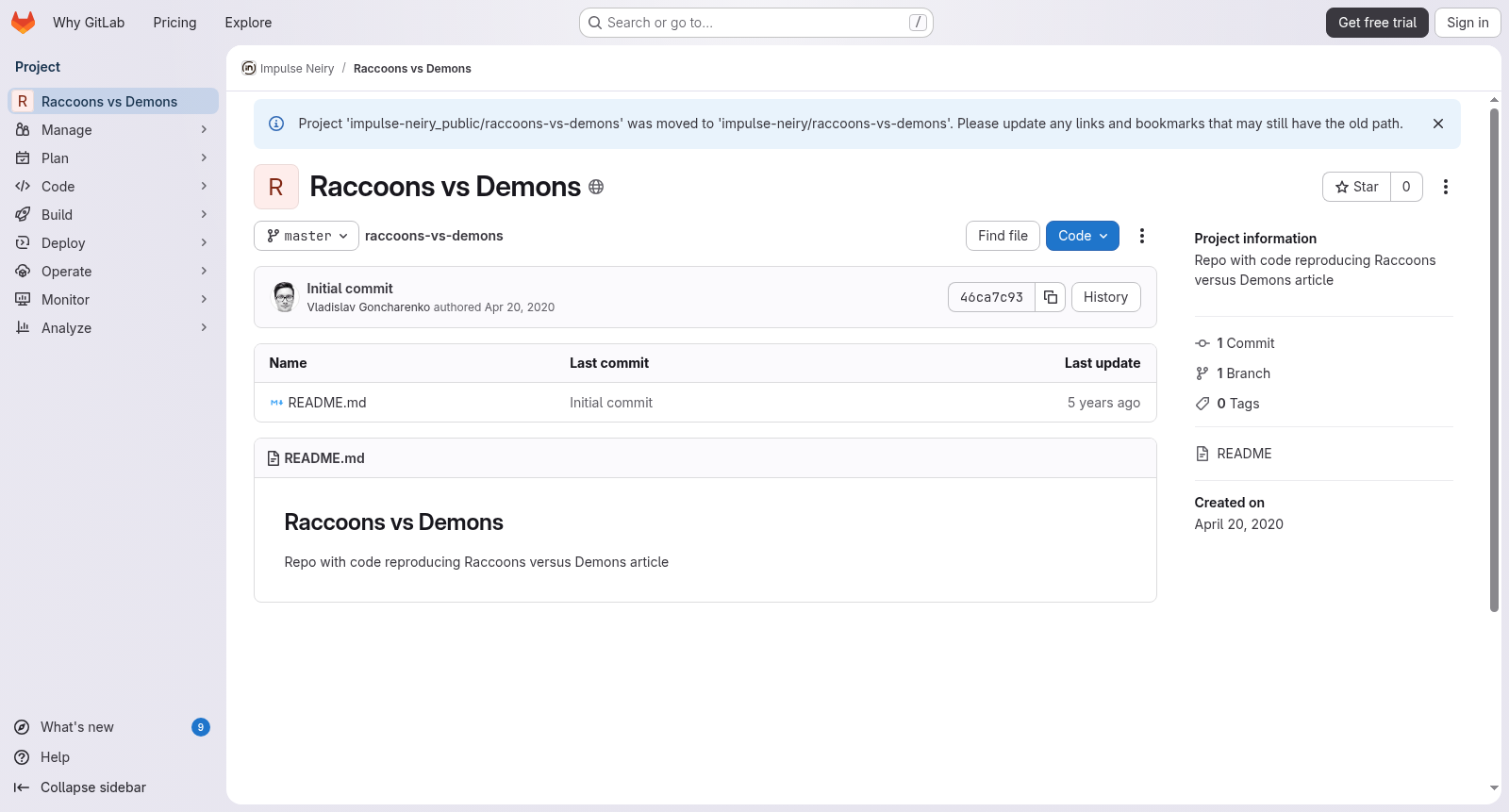The height and width of the screenshot is (812, 1509).
Task: Select Raccoons vs Demons in sidebar
Action: point(113,102)
